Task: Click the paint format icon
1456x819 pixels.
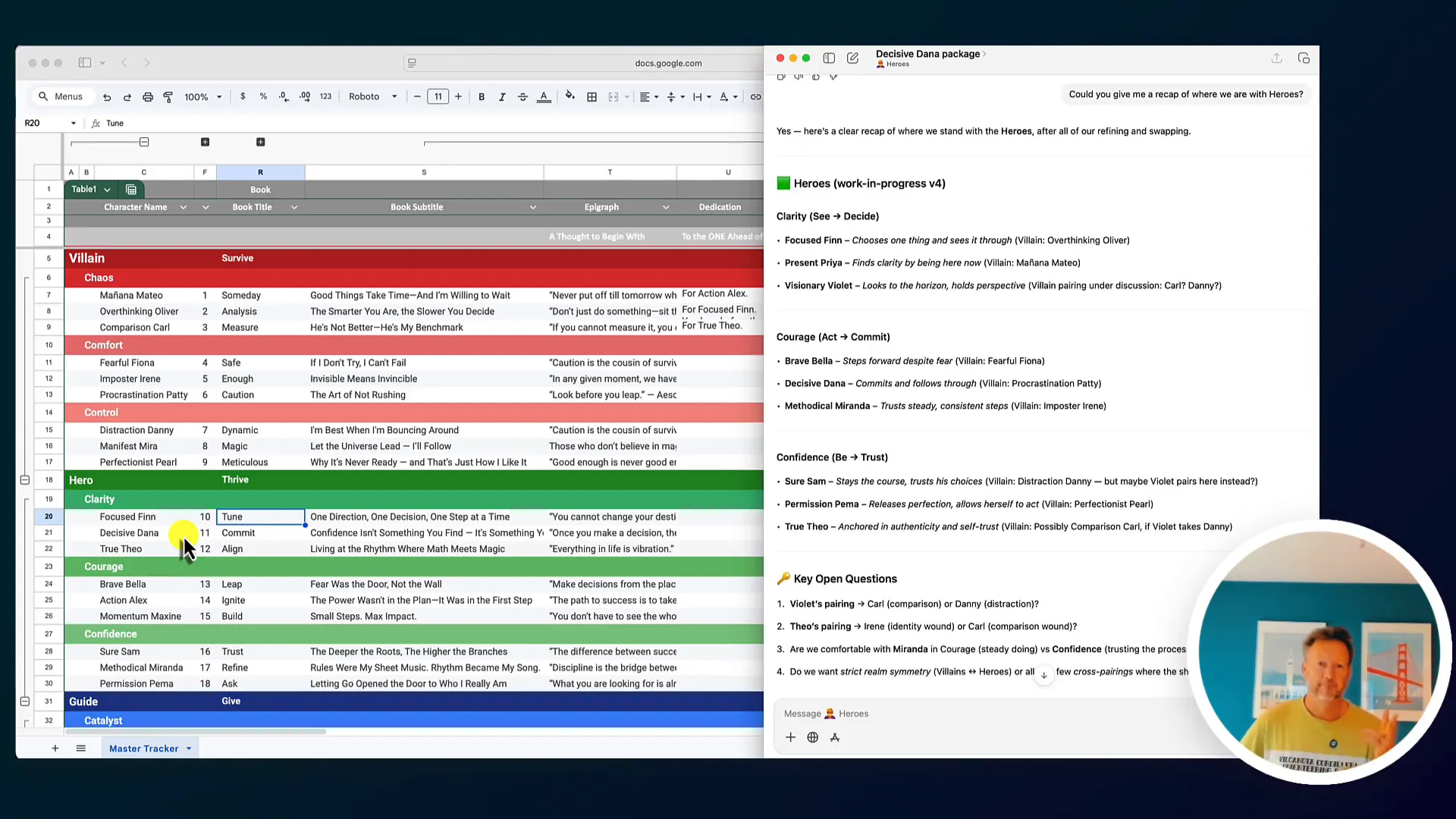Action: point(168,97)
